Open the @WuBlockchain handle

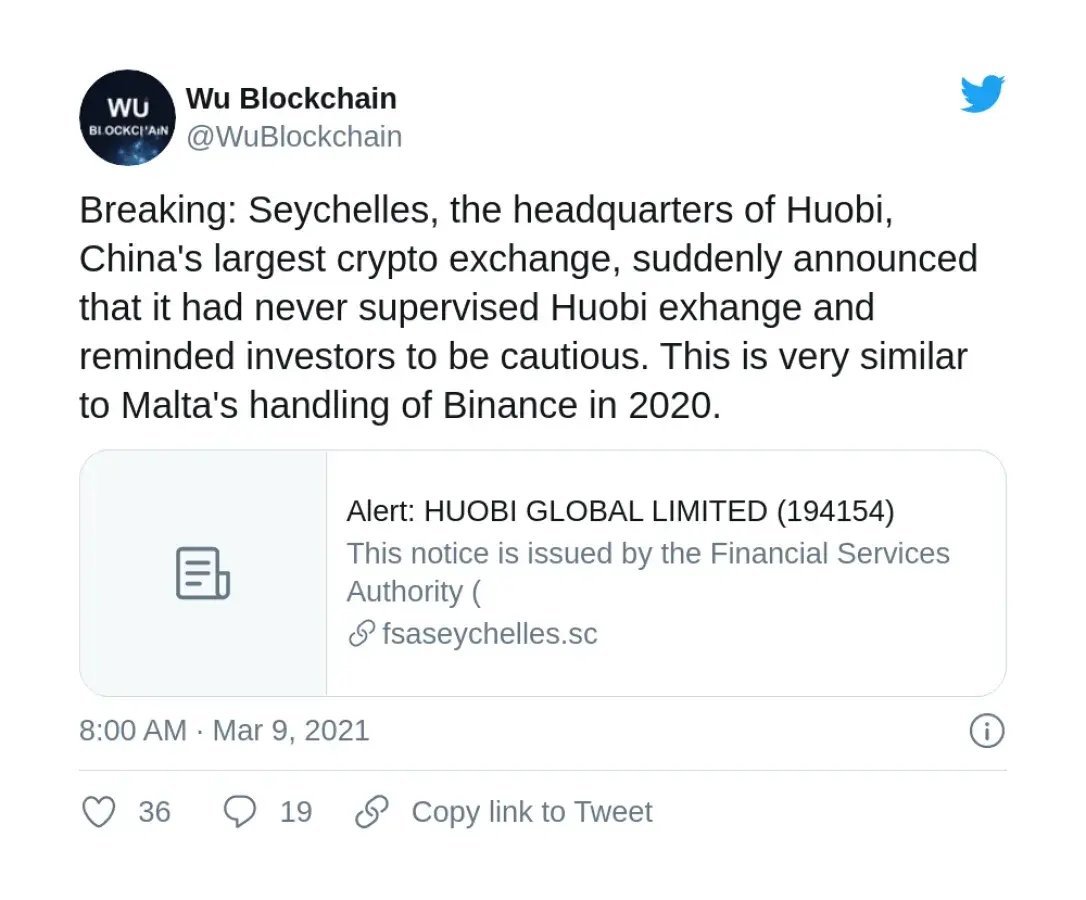294,137
